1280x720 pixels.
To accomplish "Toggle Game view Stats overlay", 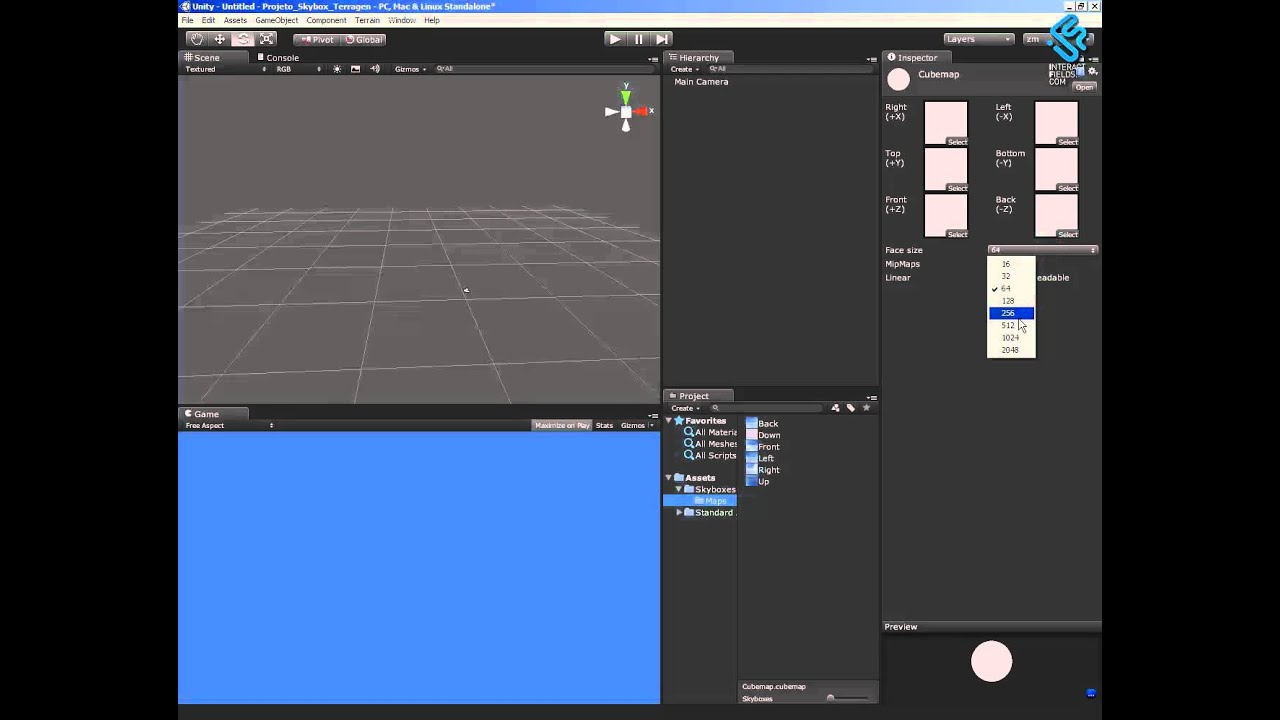I will pos(604,426).
